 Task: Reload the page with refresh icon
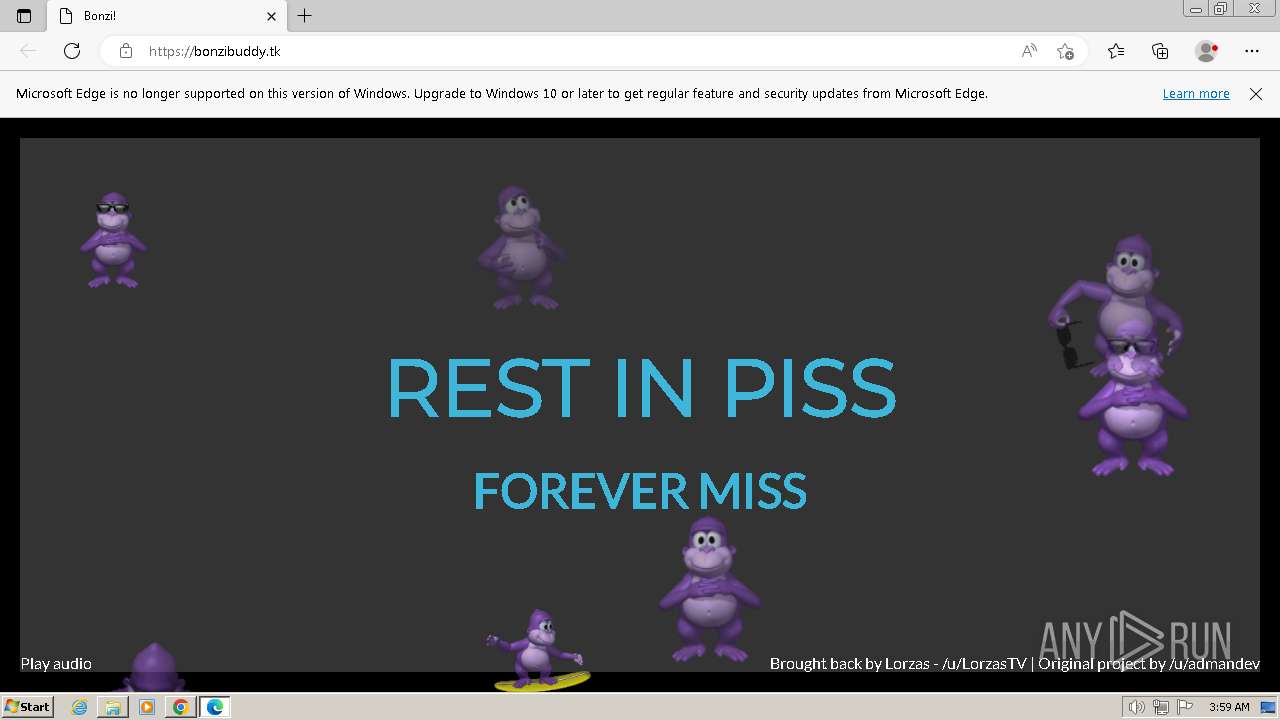click(72, 51)
